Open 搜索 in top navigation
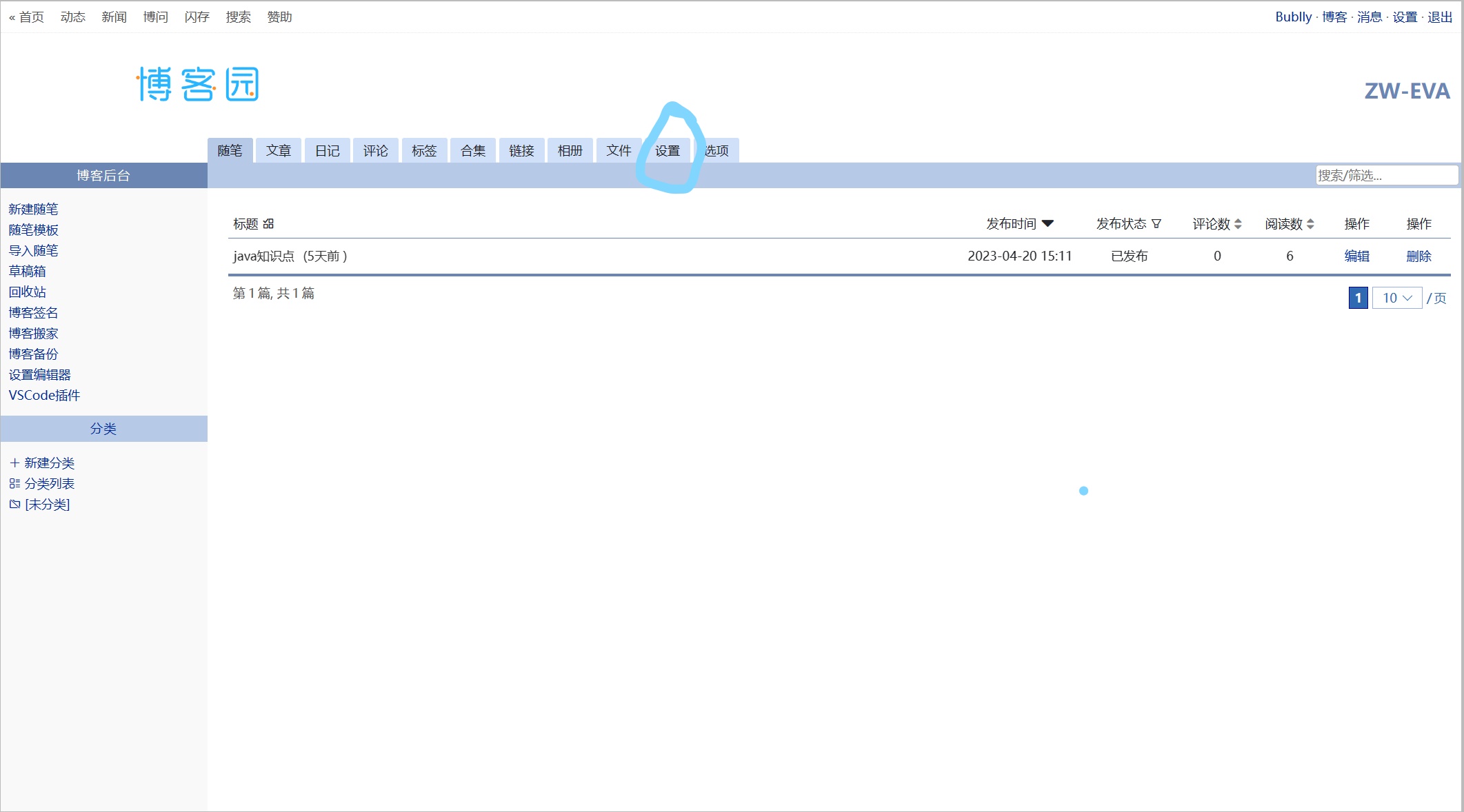Screen dimensions: 1464x812 pyautogui.click(x=238, y=17)
